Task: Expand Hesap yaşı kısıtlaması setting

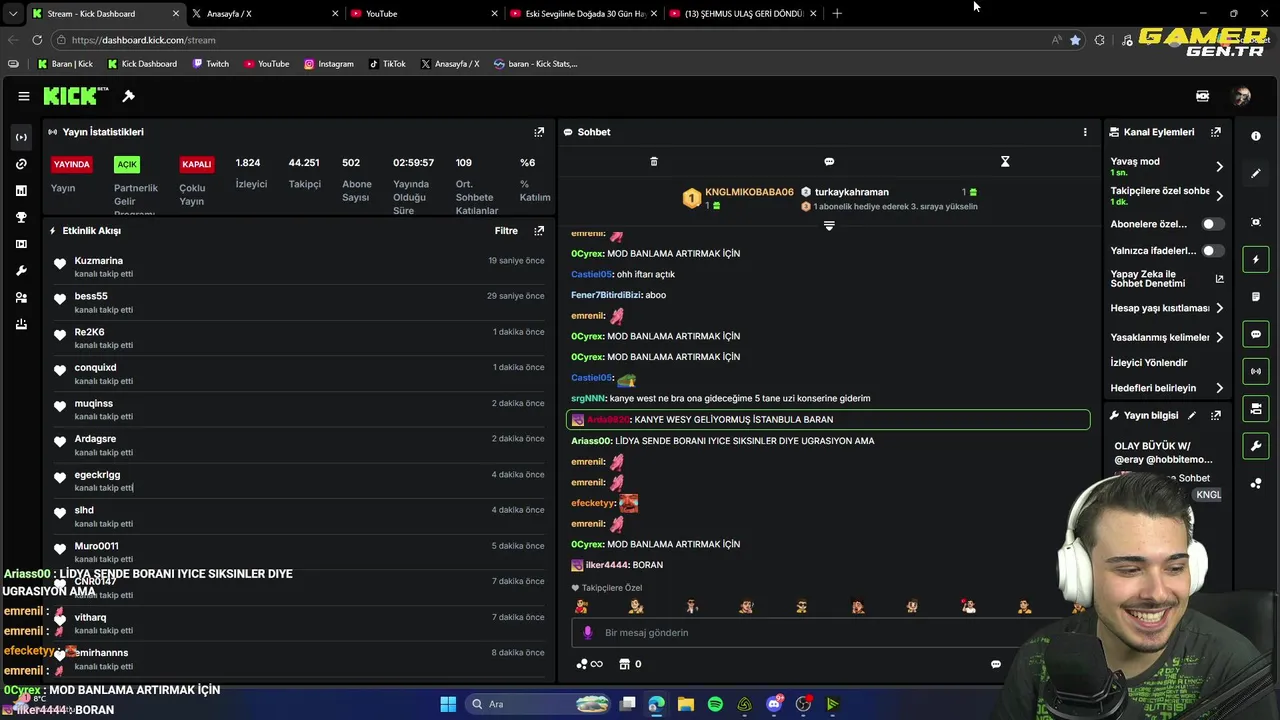Action: [1219, 308]
